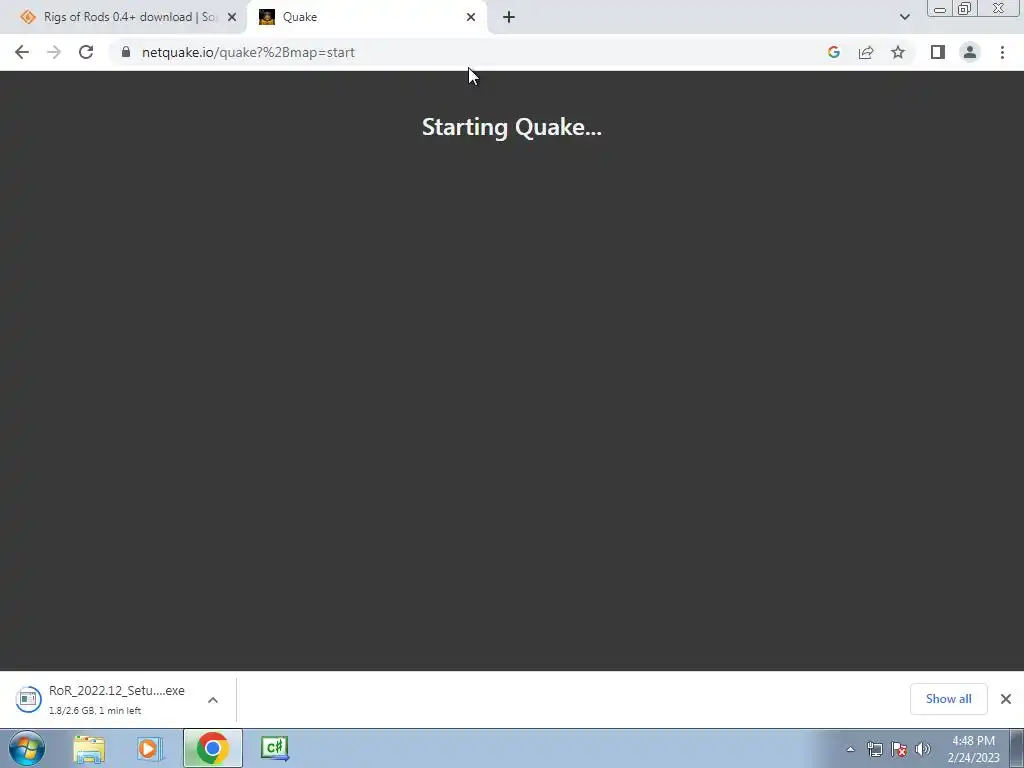The width and height of the screenshot is (1024, 768).
Task: Expand the download options chevron for RoR setup
Action: (x=213, y=699)
